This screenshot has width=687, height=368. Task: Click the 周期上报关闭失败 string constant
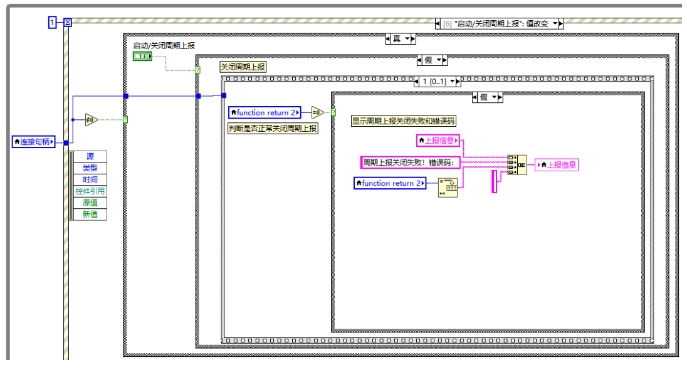[x=411, y=163]
